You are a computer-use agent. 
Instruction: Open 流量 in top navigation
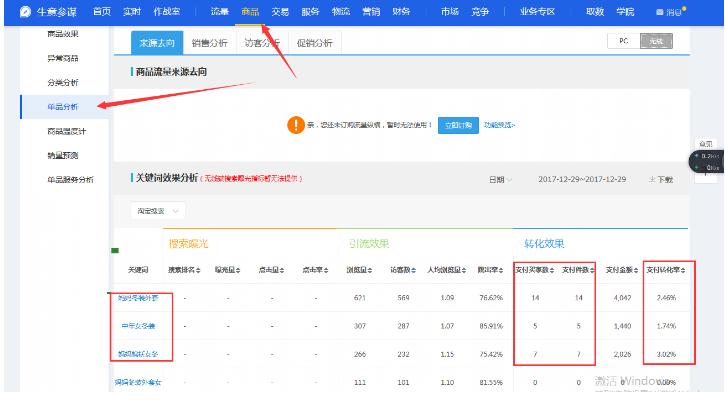(220, 12)
